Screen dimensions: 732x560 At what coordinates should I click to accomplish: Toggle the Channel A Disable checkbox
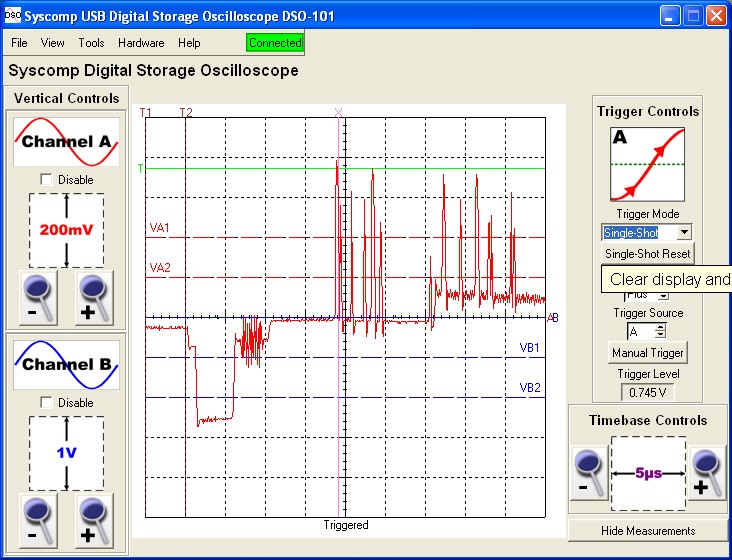point(45,180)
